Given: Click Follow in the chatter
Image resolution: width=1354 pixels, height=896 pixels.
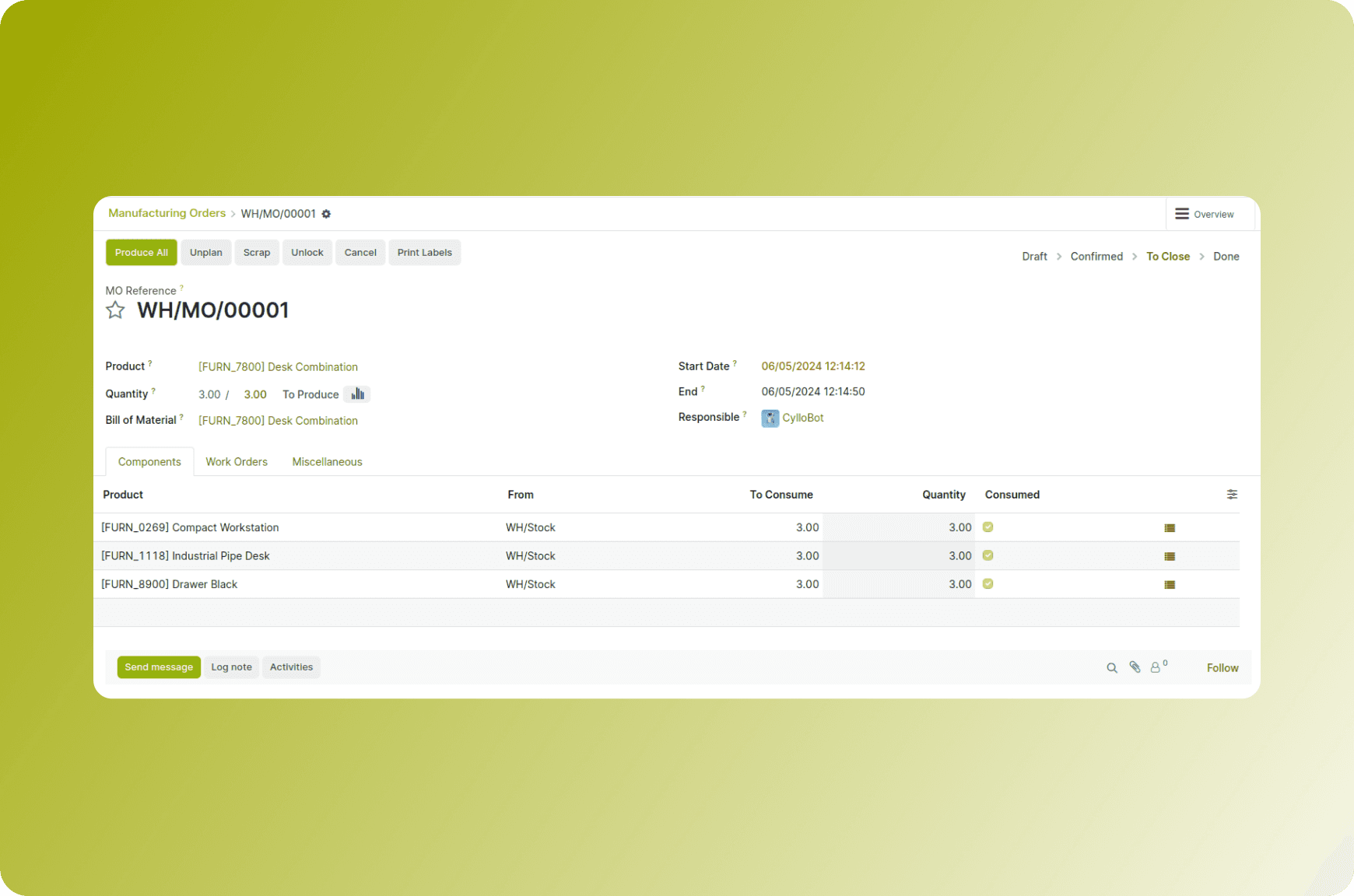Looking at the screenshot, I should point(1222,668).
